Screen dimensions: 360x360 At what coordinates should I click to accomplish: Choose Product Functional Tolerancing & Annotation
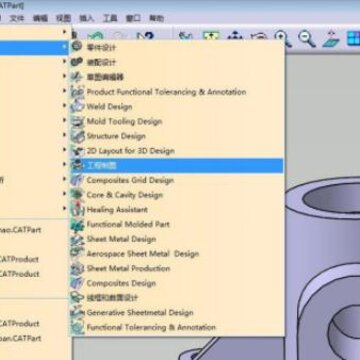click(166, 92)
